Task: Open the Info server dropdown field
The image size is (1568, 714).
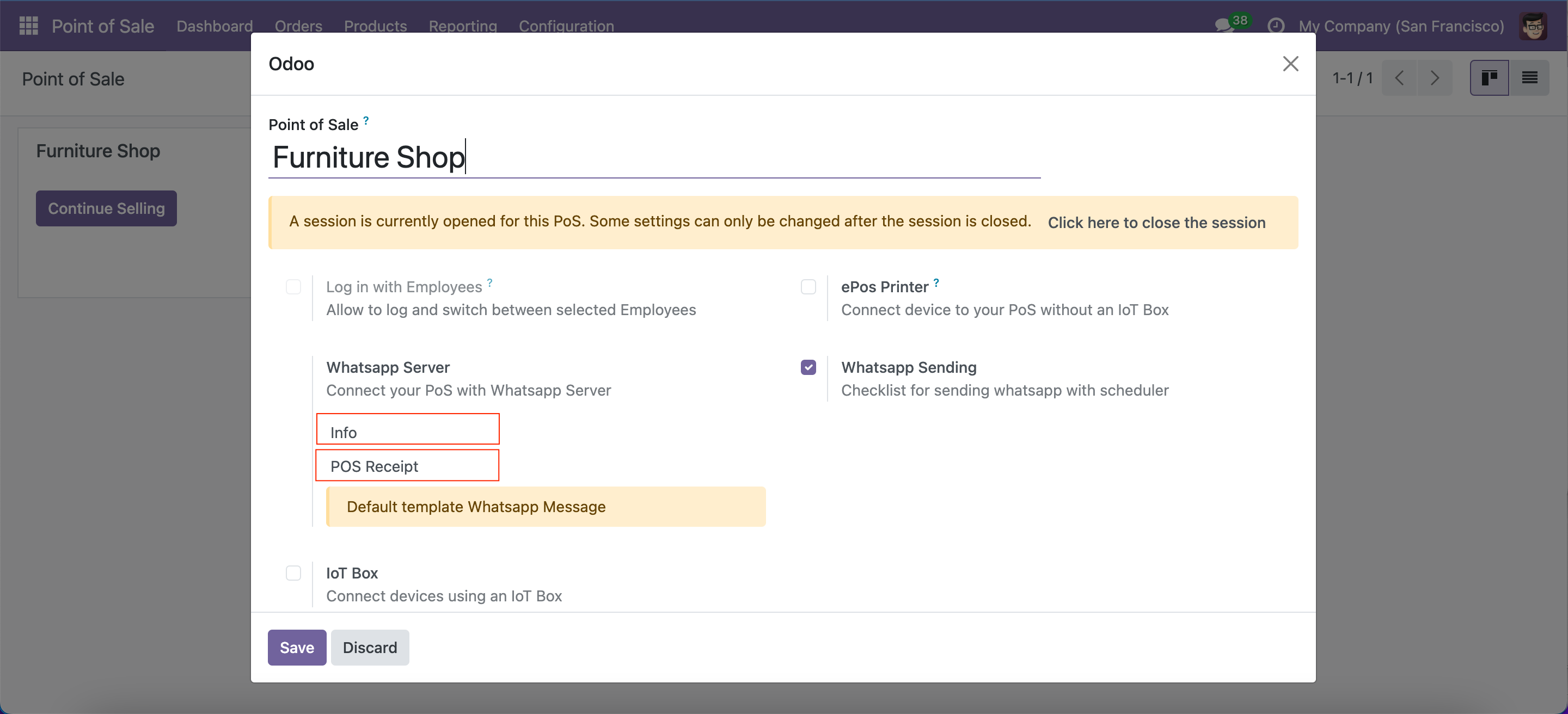Action: click(408, 431)
